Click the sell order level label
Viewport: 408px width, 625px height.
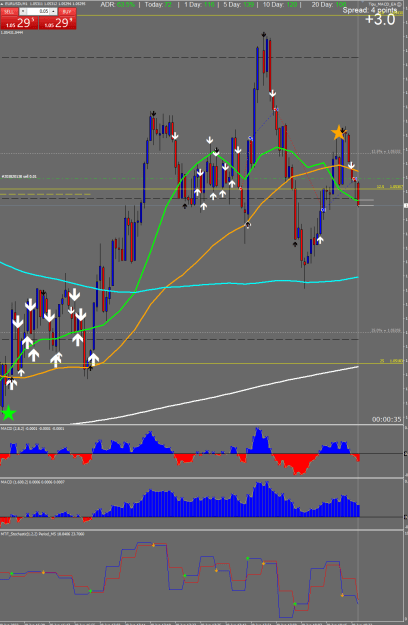(19, 176)
